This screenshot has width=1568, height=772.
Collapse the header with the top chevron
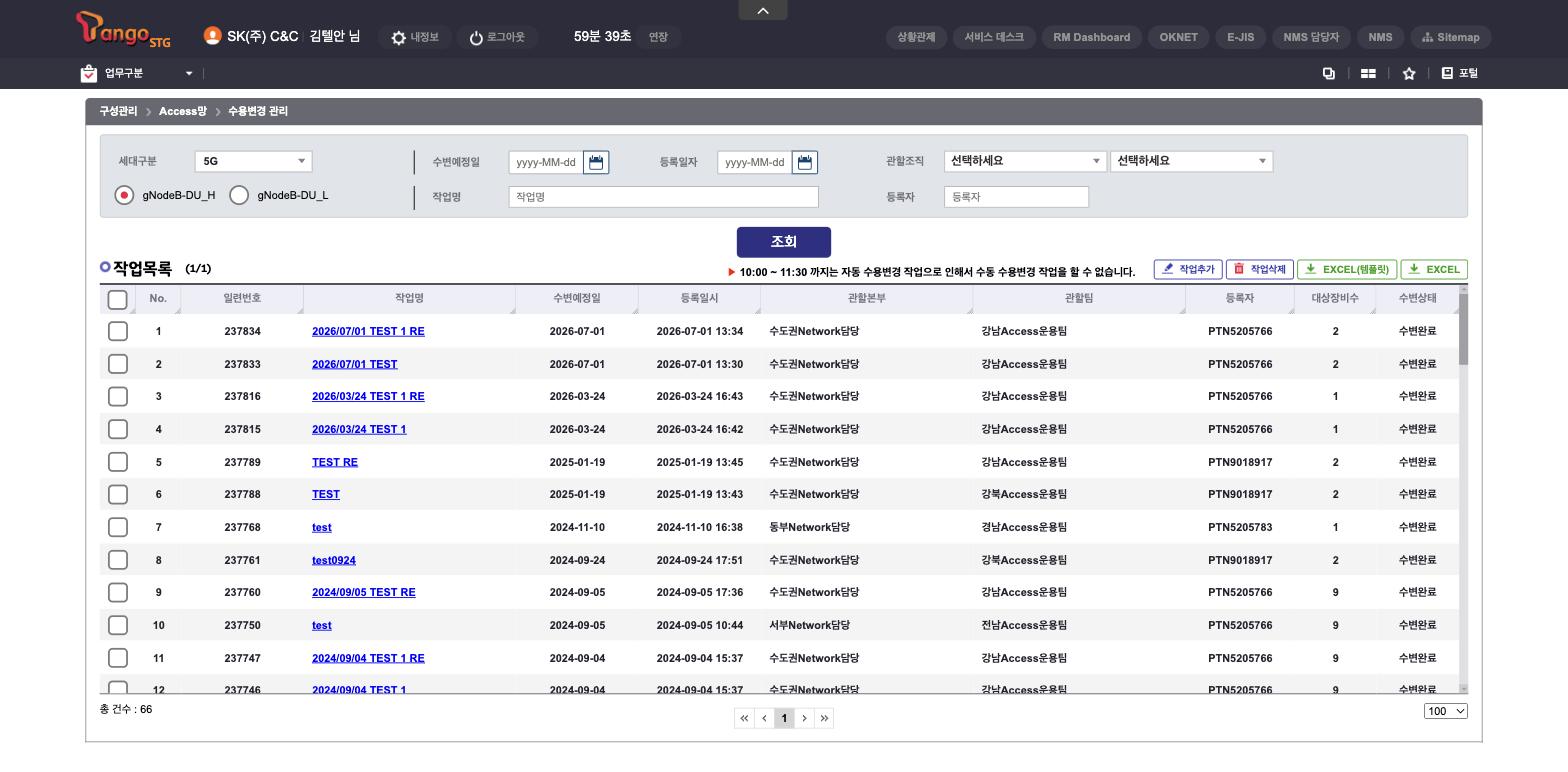pyautogui.click(x=763, y=10)
